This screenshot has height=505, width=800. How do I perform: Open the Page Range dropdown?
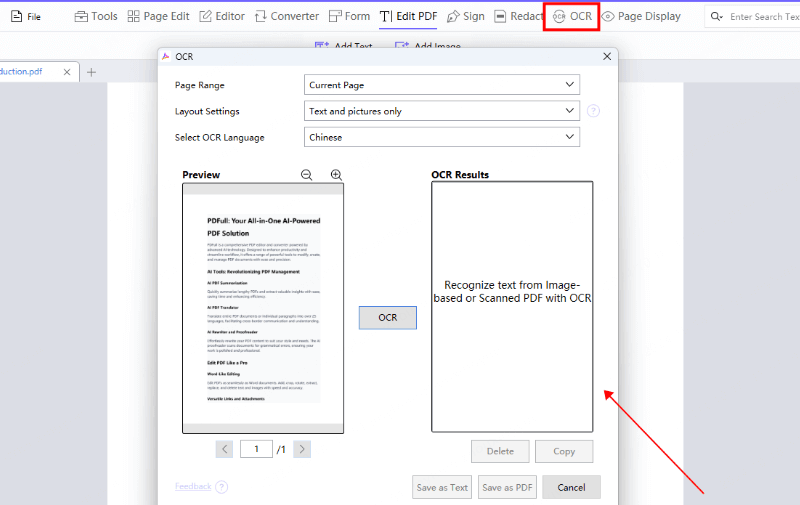pyautogui.click(x=442, y=85)
